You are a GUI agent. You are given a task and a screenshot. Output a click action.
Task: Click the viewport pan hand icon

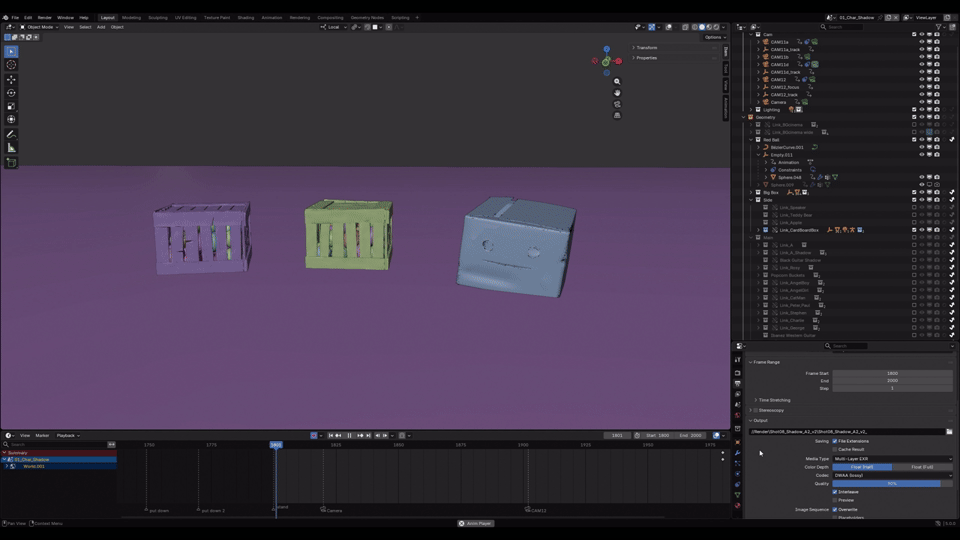(x=617, y=92)
